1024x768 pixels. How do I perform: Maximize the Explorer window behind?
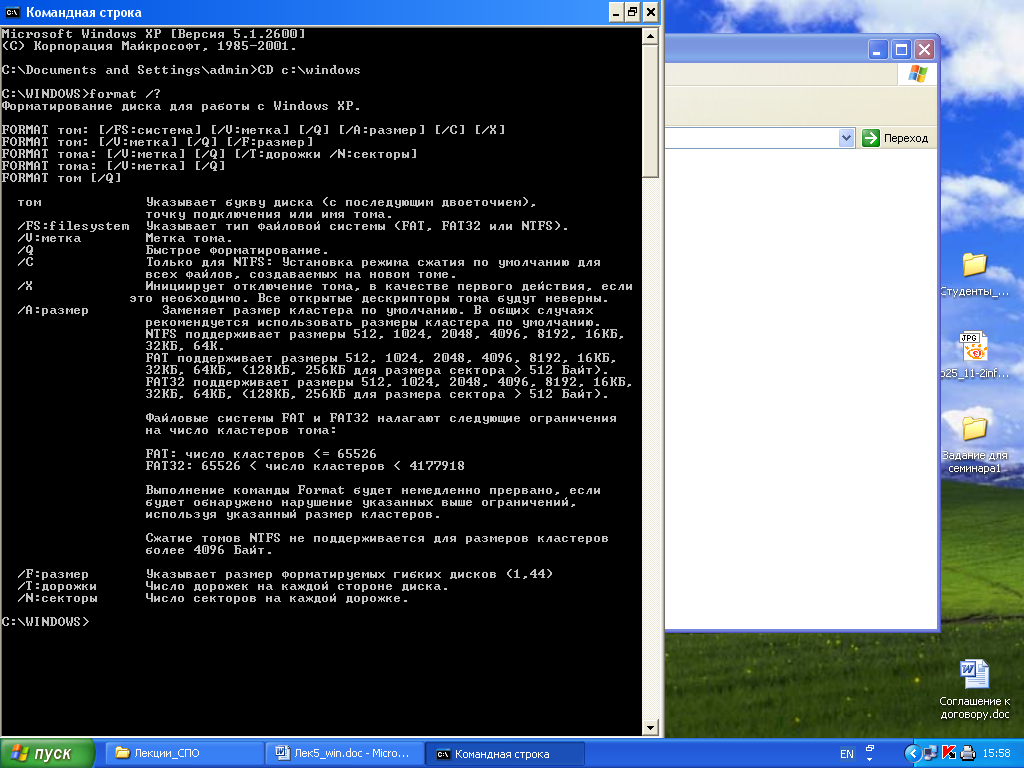[x=901, y=50]
